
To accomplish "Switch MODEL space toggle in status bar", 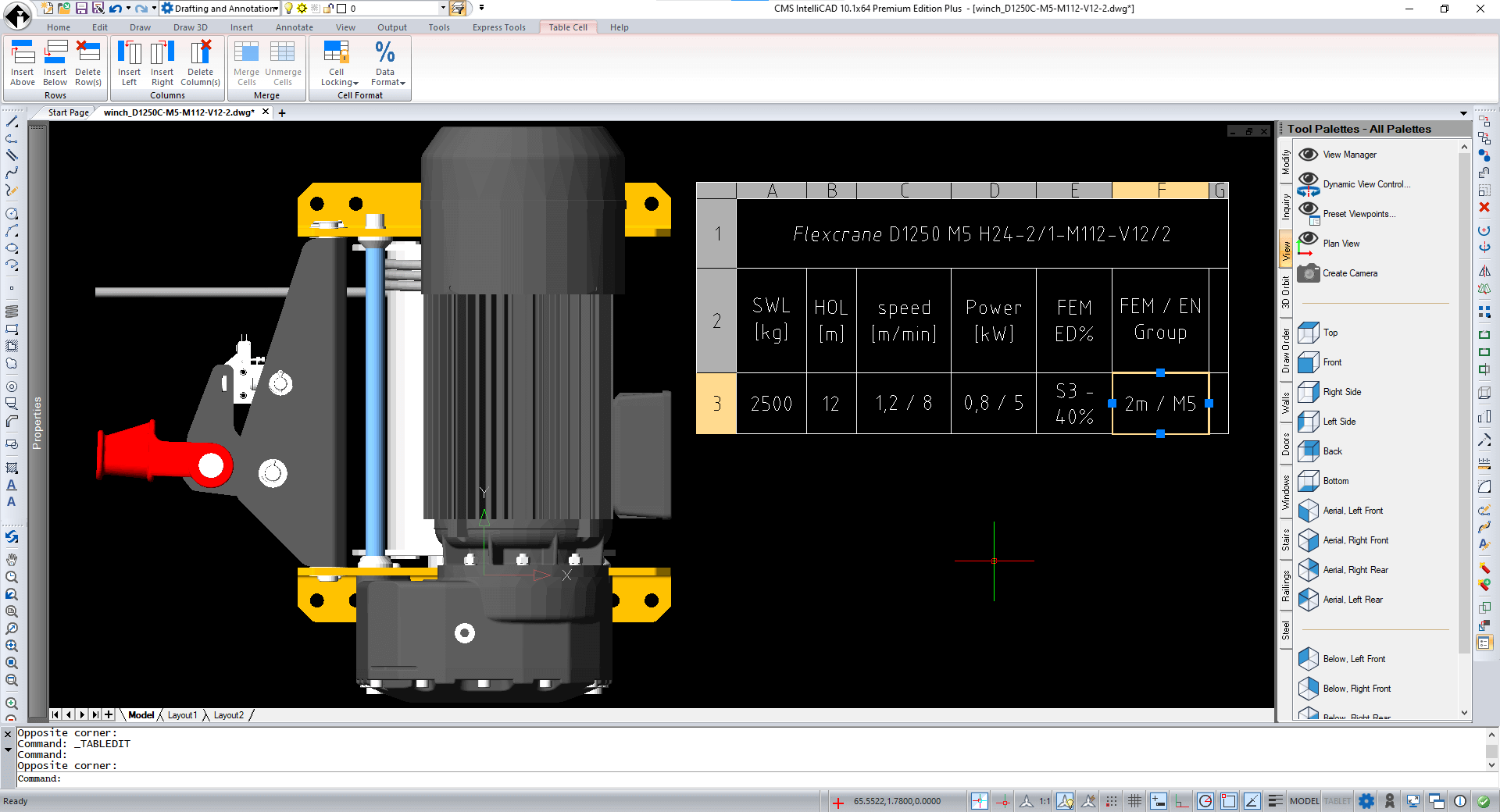I will point(1304,801).
